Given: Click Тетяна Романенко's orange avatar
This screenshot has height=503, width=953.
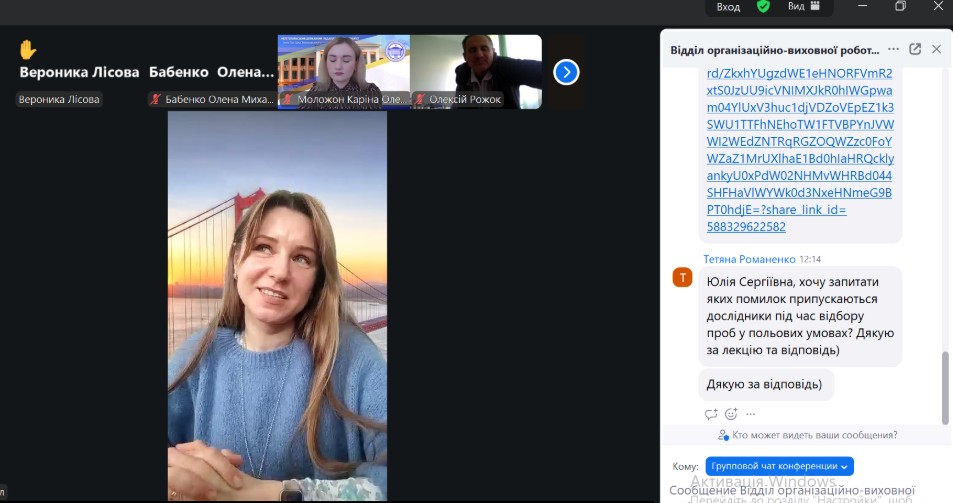Looking at the screenshot, I should coord(682,277).
